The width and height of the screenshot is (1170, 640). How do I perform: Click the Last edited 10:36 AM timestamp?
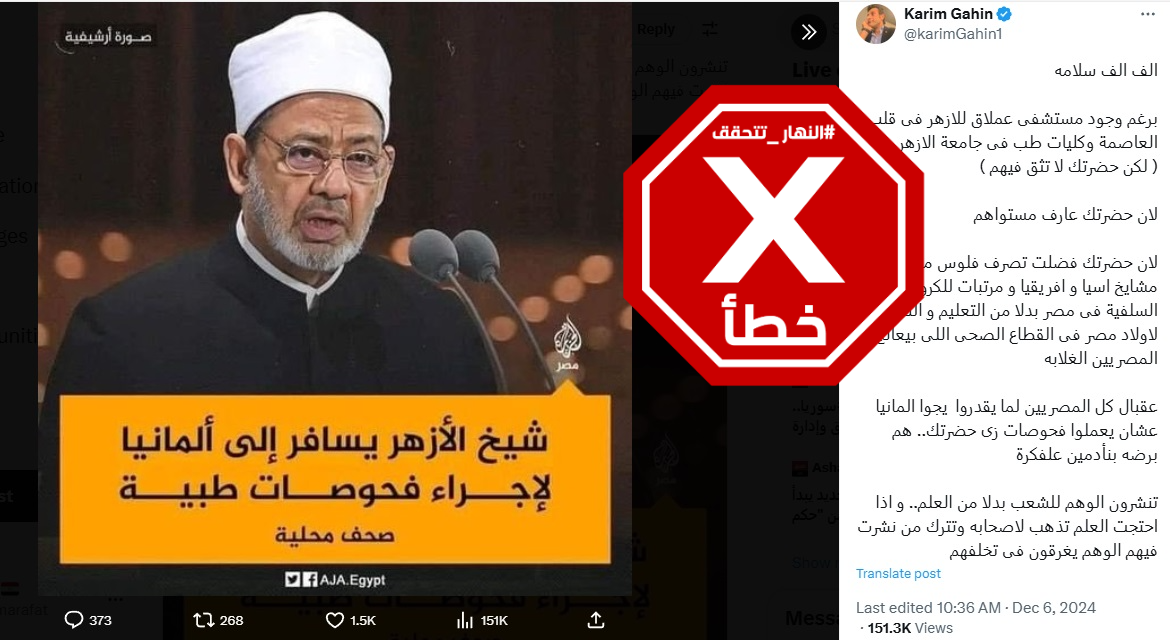coord(928,607)
